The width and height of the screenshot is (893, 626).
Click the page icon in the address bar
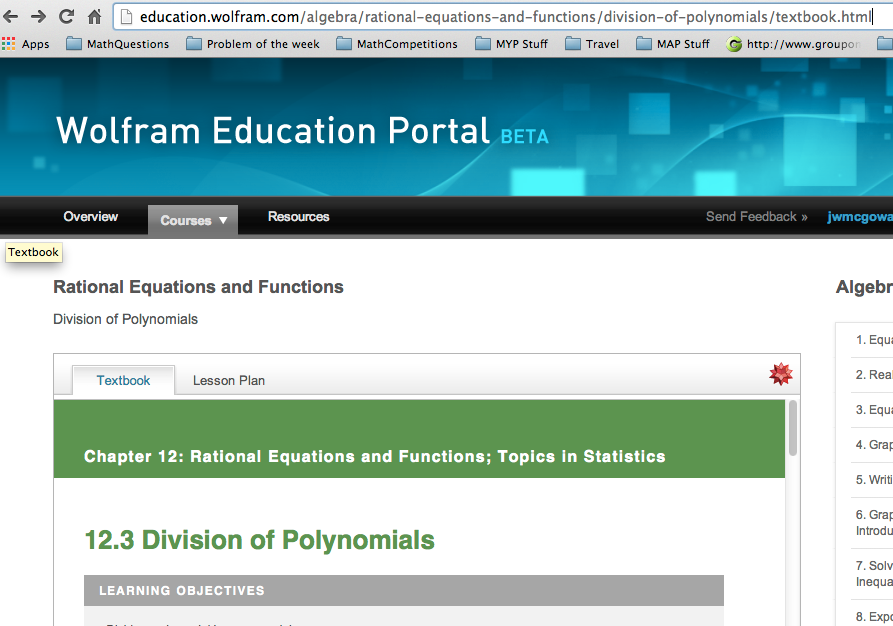(x=127, y=17)
